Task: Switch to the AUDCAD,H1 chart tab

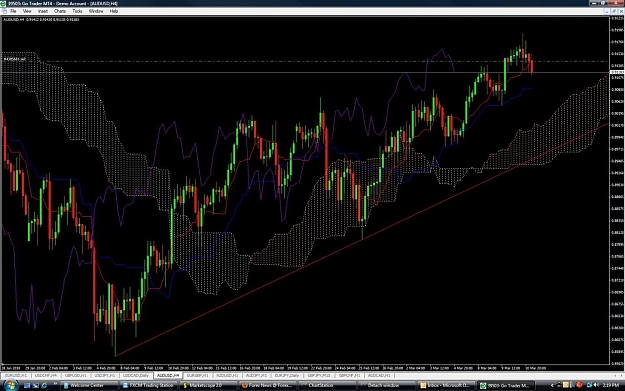Action: pyautogui.click(x=379, y=375)
